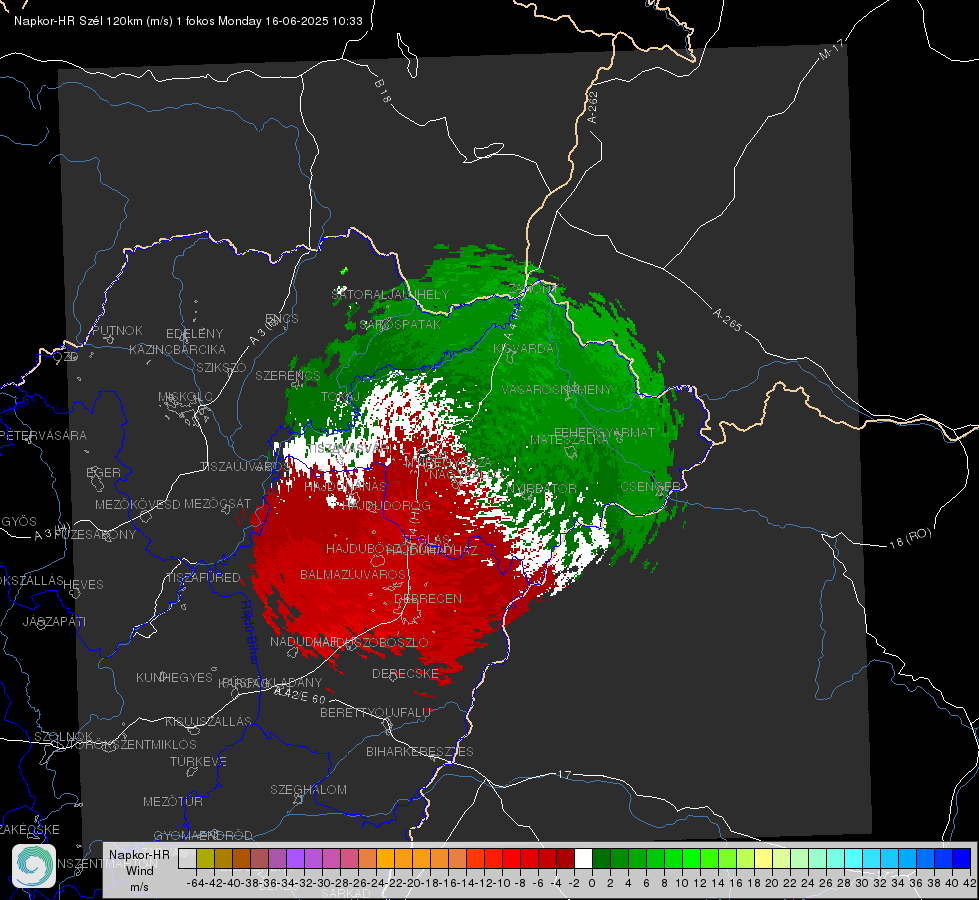This screenshot has height=900, width=979.
Task: Click the KISÚJSZÁLLÁS label
Action: 208,721
